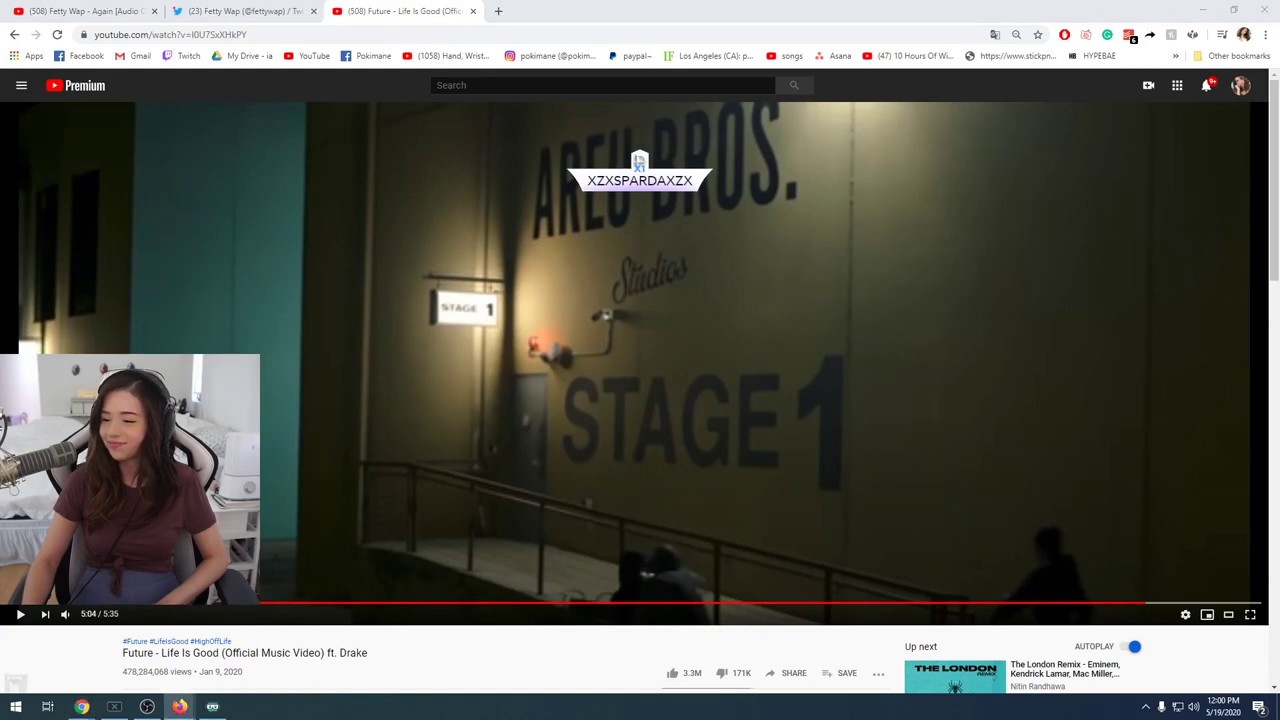The height and width of the screenshot is (720, 1280).
Task: Click the #Future hashtag link
Action: click(x=135, y=641)
